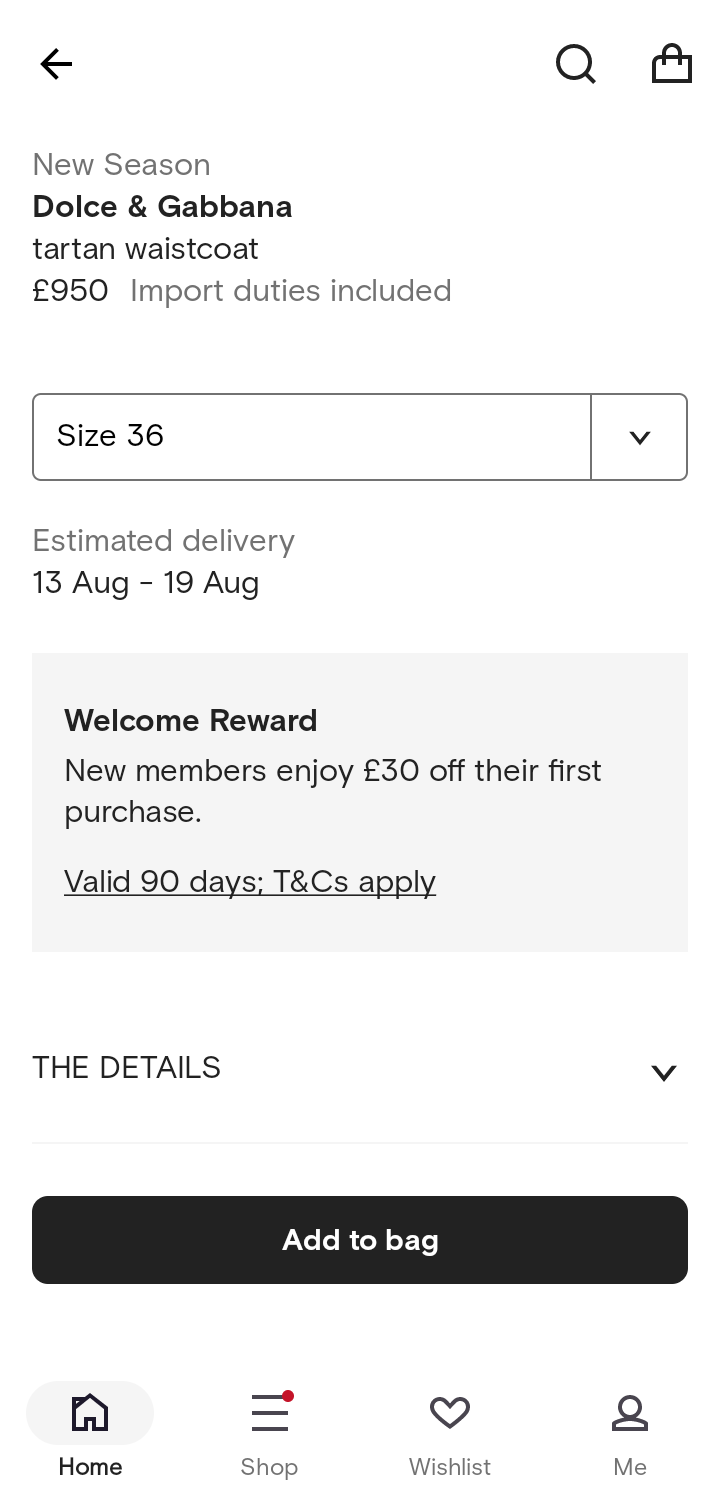Switch to the Shop tab label
720x1507 pixels.
(269, 1467)
